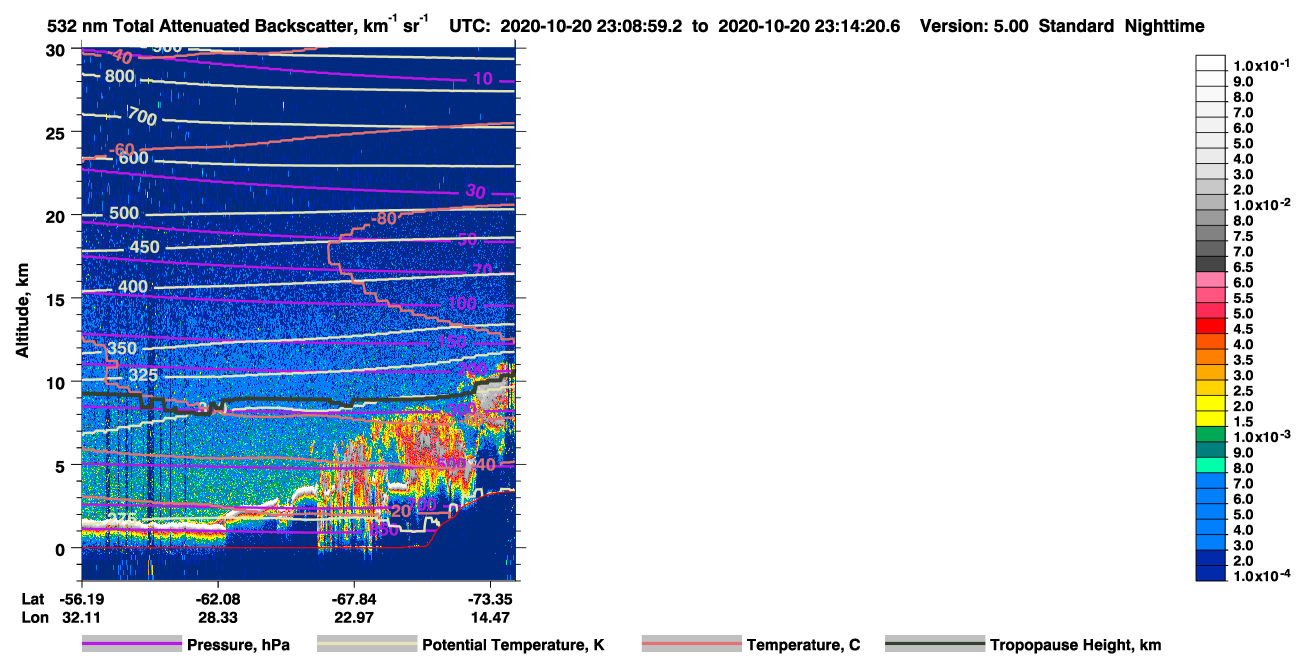Screen dimensions: 1300x667
Task: Click the 6.5 color scale label
Action: [1244, 267]
